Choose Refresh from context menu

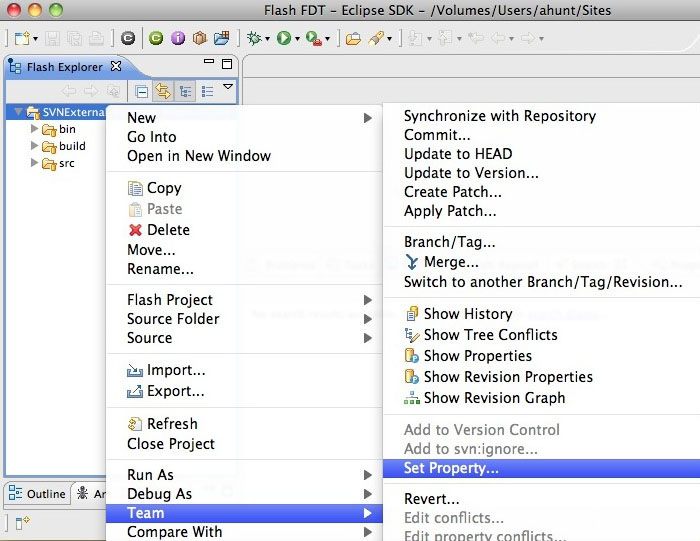(244, 424)
